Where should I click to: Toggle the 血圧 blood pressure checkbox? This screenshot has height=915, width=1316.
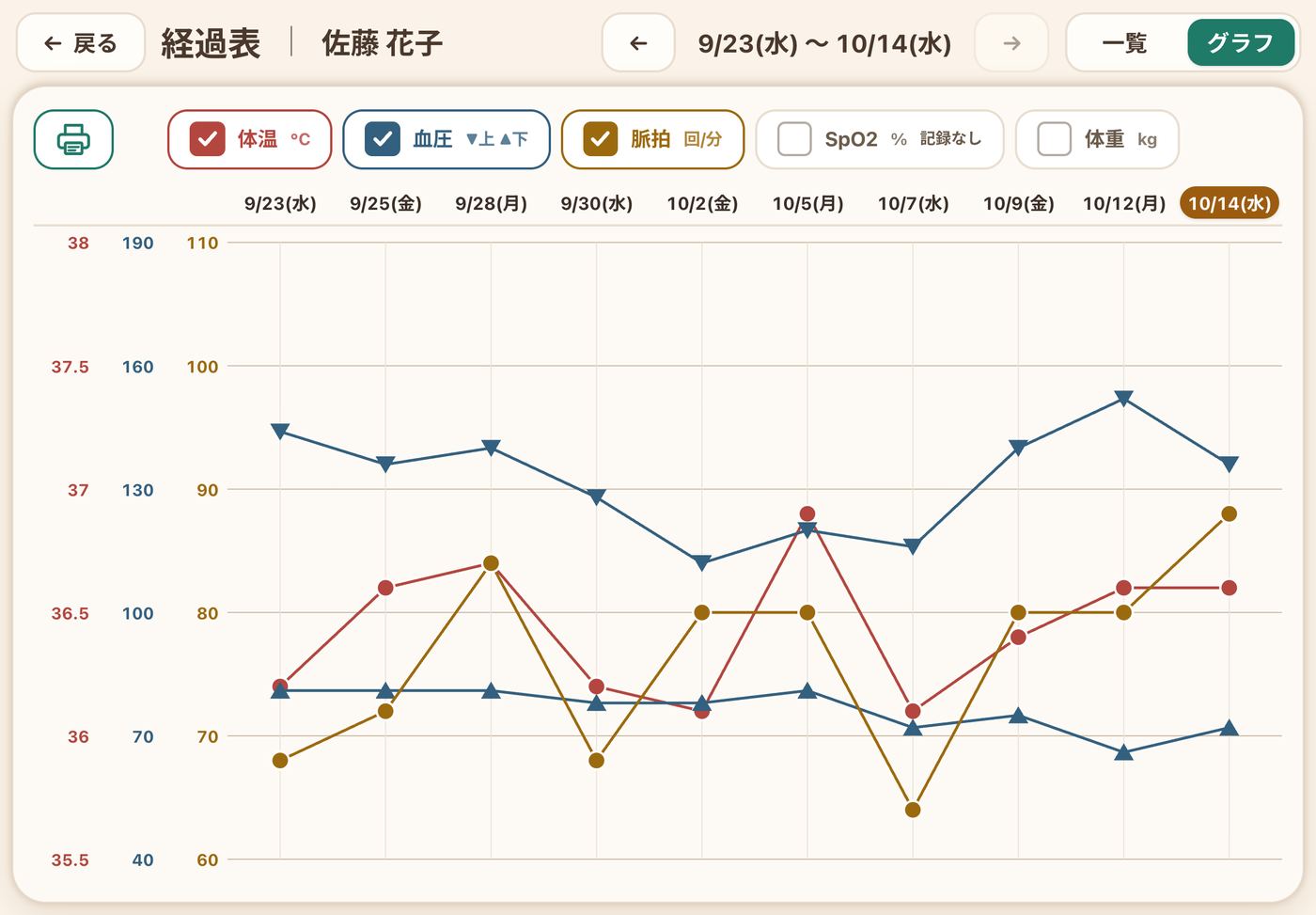pyautogui.click(x=383, y=139)
